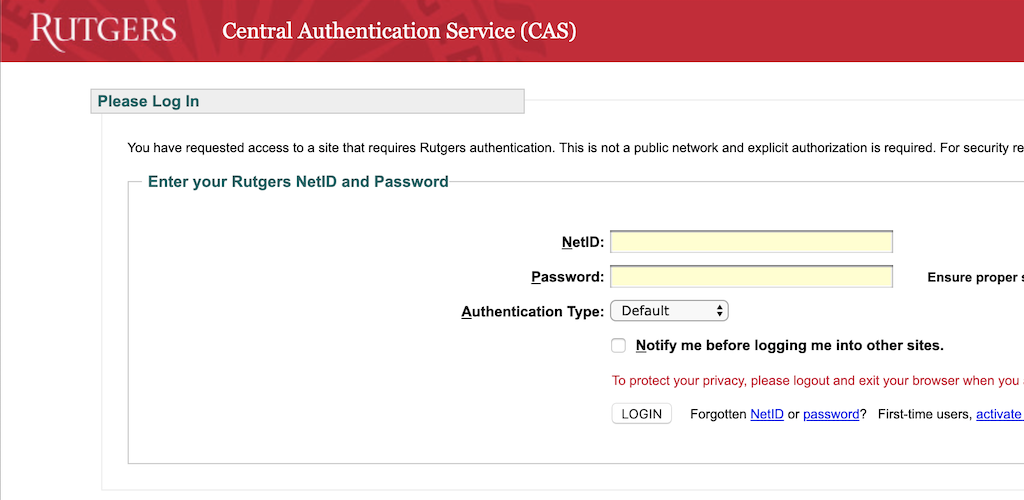Follow the activate link for first-time users

tap(999, 414)
